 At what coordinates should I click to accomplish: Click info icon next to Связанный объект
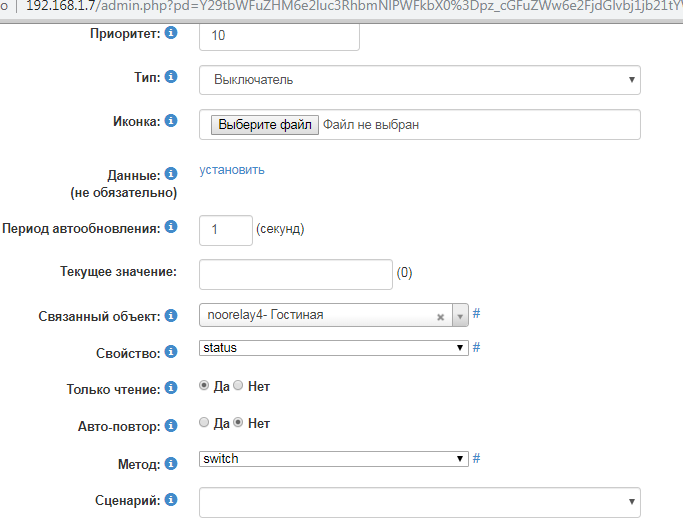pyautogui.click(x=171, y=315)
